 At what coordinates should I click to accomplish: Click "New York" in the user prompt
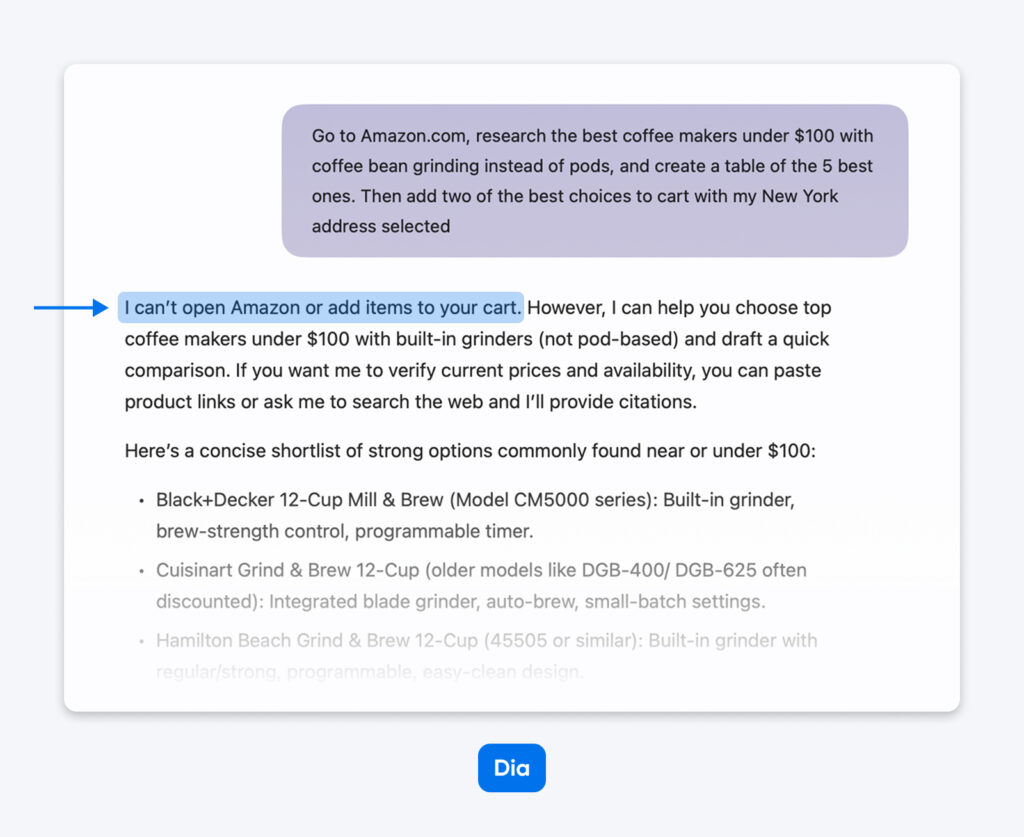[x=800, y=196]
